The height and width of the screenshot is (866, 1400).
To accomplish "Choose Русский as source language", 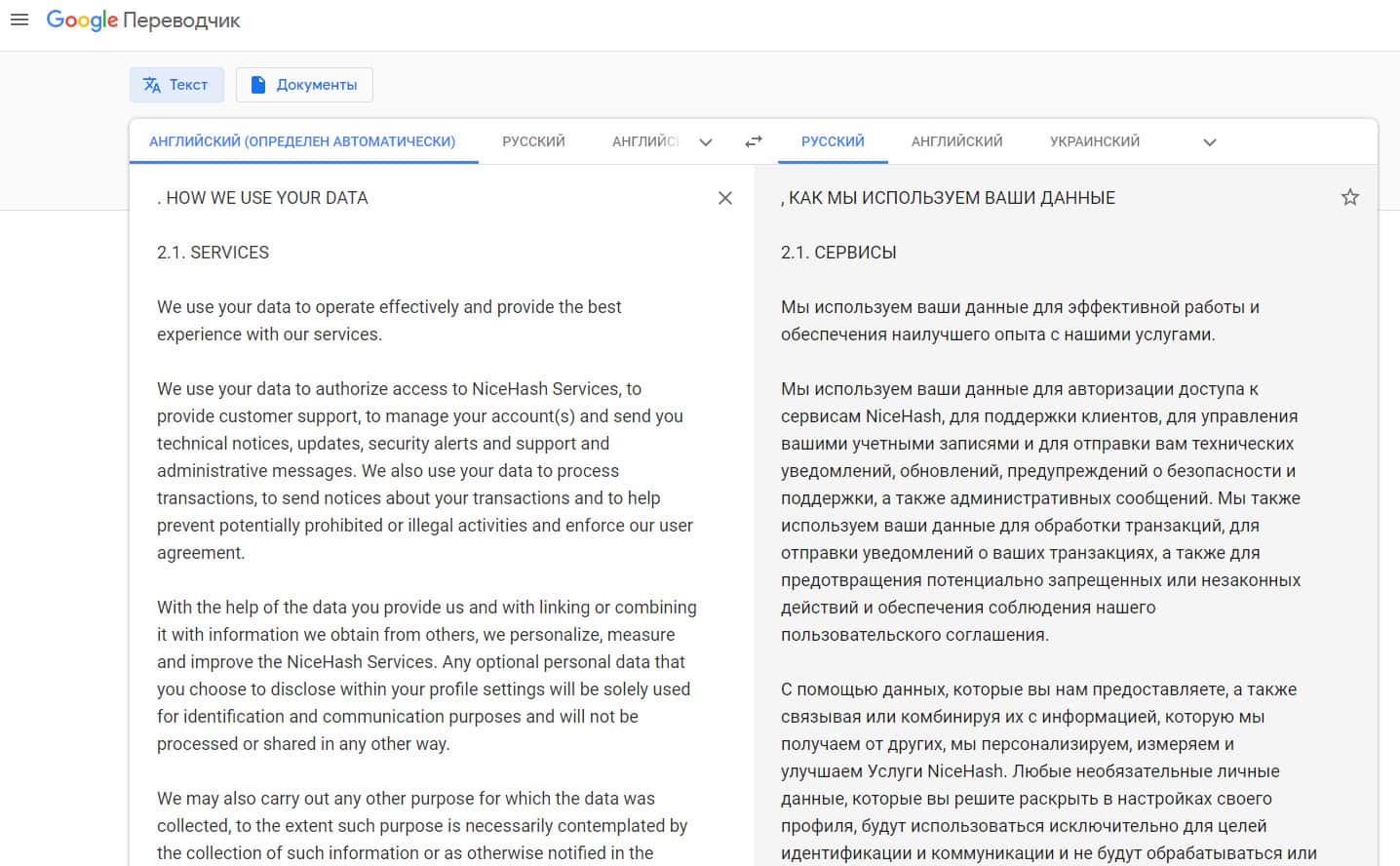I will tap(533, 141).
